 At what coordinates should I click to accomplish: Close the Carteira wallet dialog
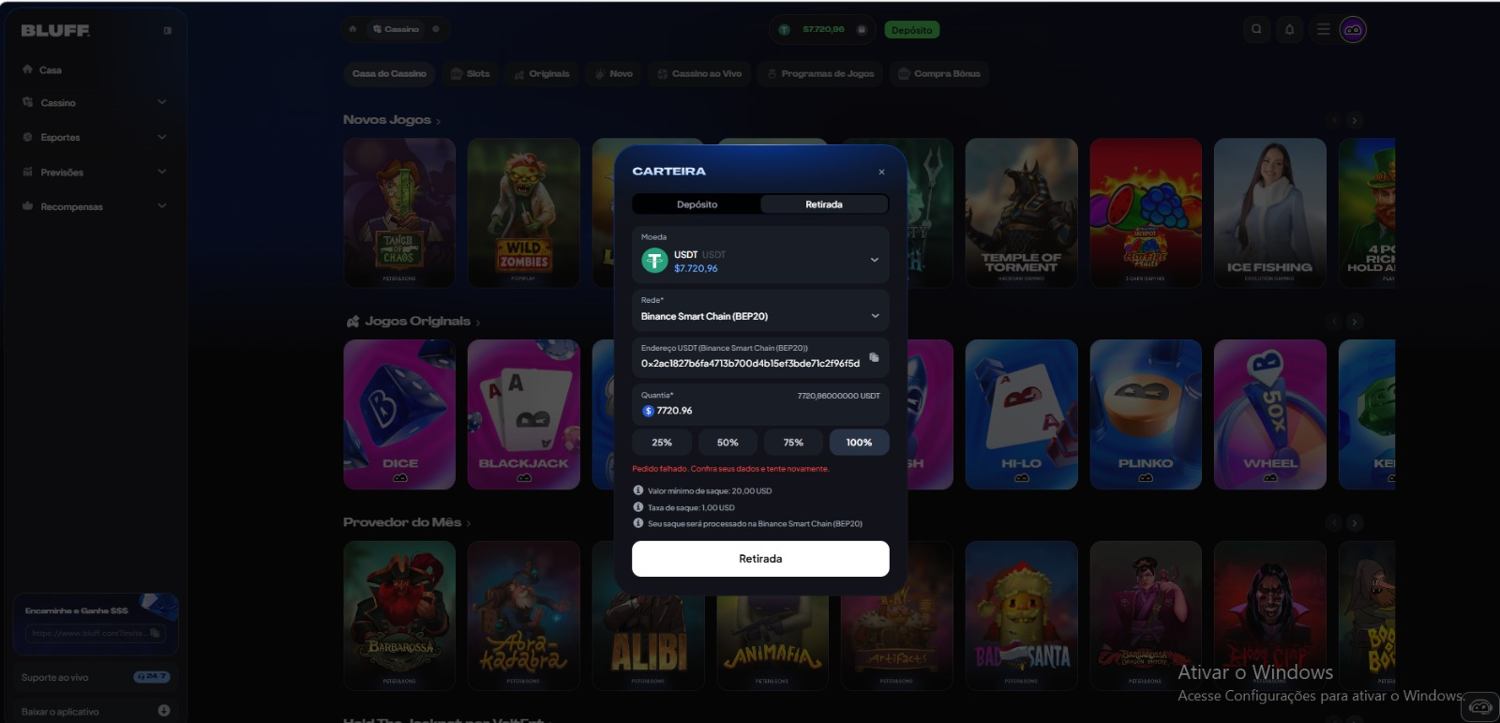[881, 172]
